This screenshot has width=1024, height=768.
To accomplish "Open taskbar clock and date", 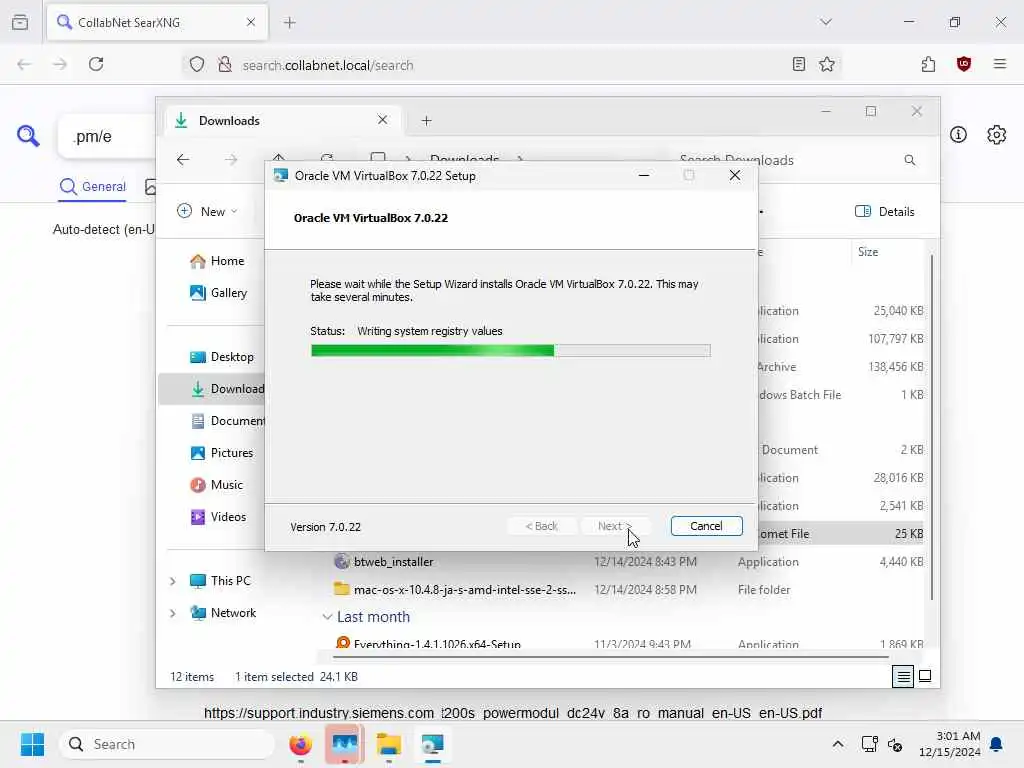I will (950, 744).
